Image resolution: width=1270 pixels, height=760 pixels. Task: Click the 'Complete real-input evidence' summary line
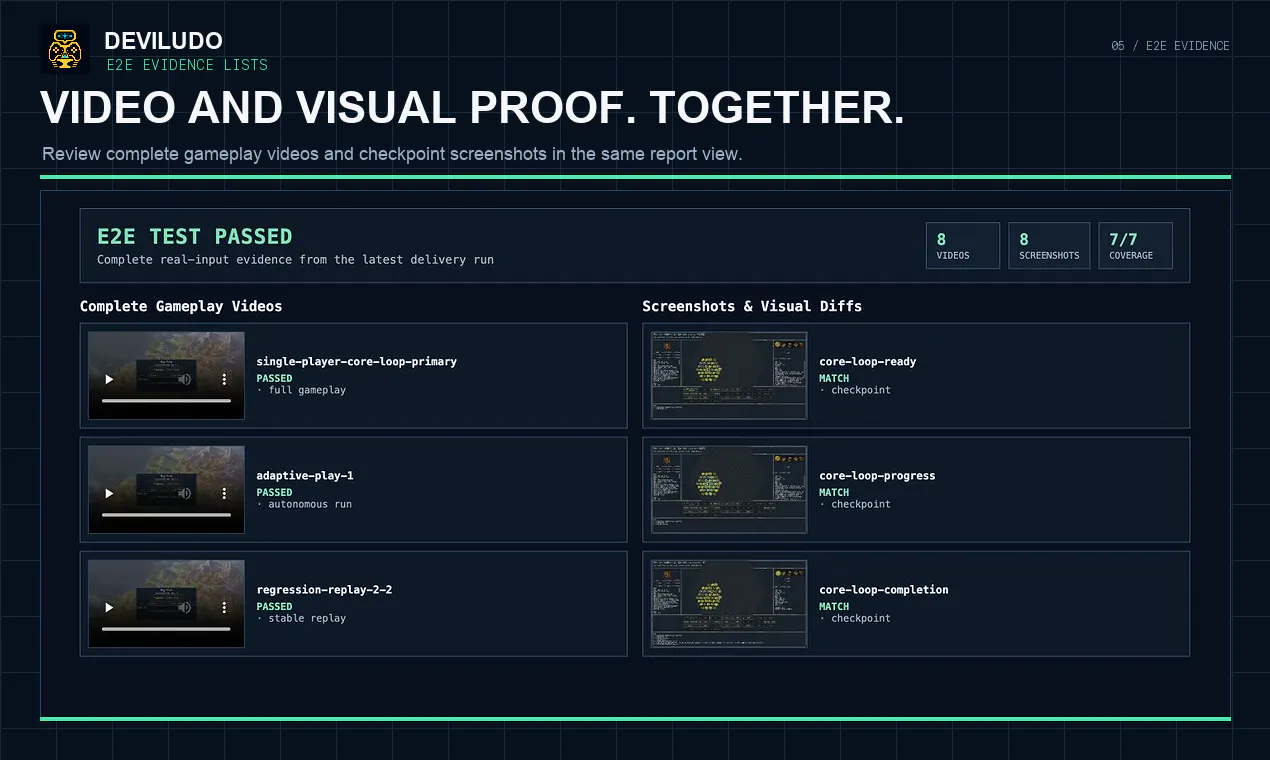click(x=295, y=260)
